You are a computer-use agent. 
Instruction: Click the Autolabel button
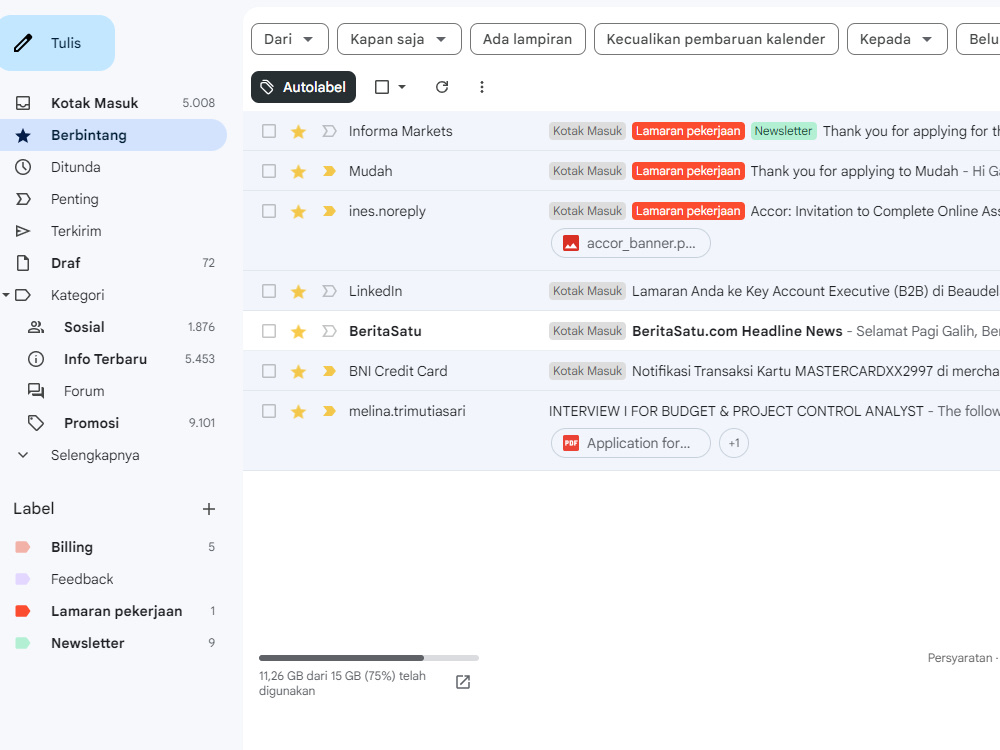304,87
